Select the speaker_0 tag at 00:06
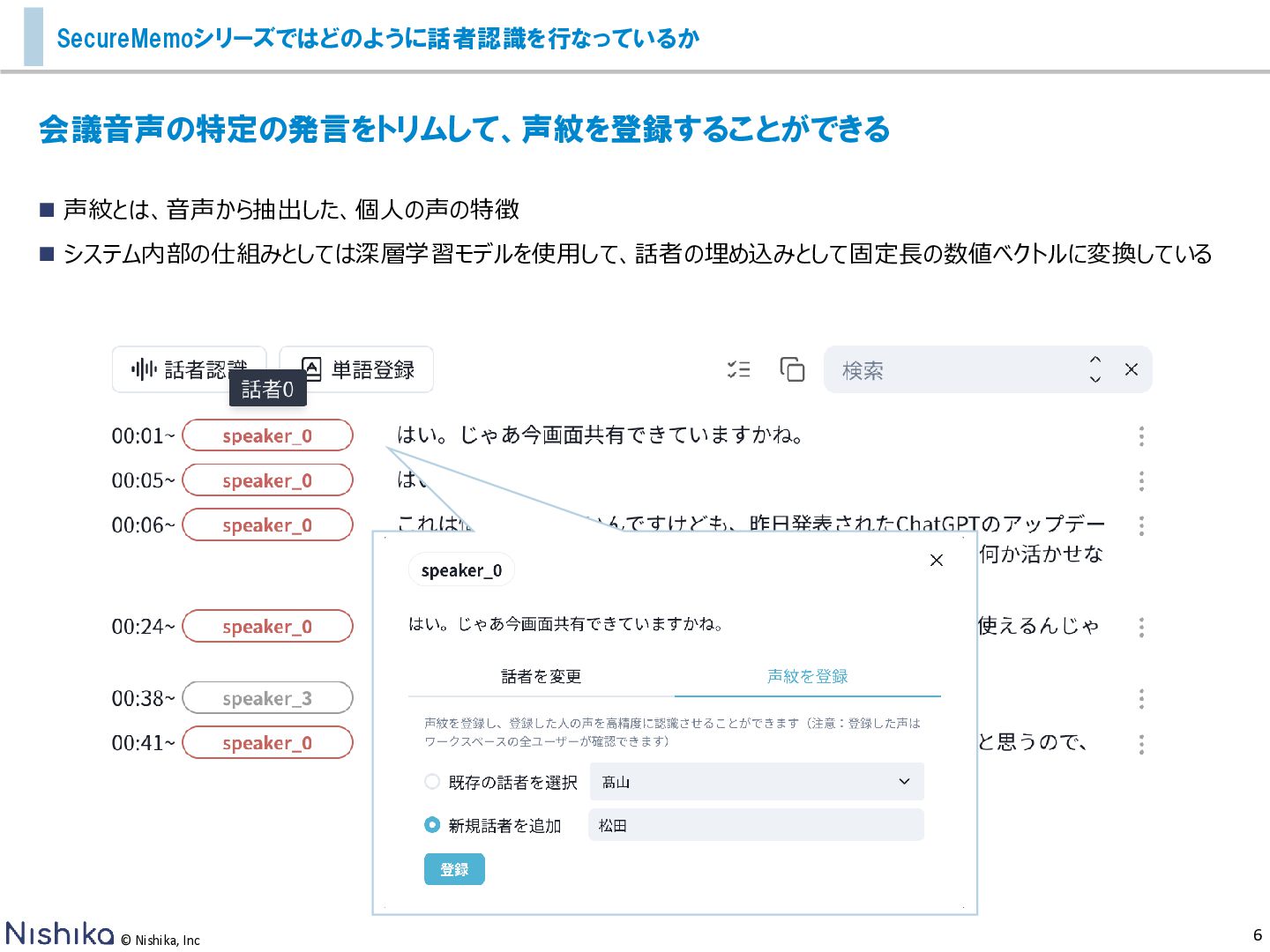Viewport: 1270px width, 952px height. click(267, 524)
